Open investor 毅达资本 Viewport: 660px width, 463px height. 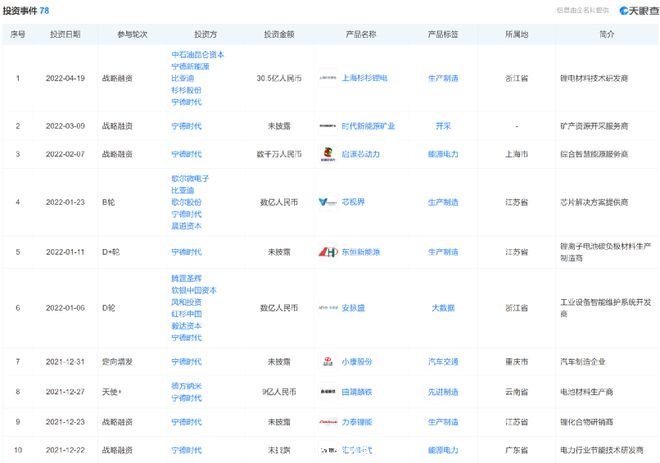[186, 326]
